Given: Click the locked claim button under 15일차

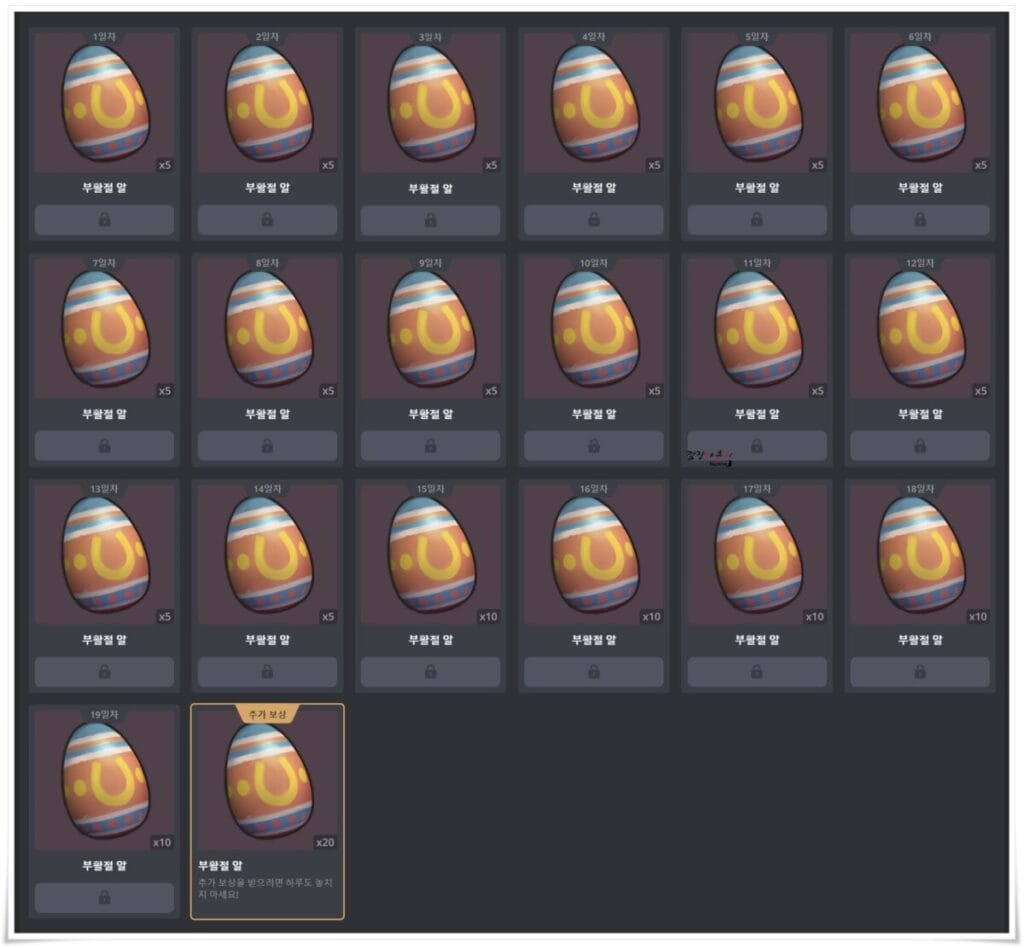Looking at the screenshot, I should tap(431, 672).
